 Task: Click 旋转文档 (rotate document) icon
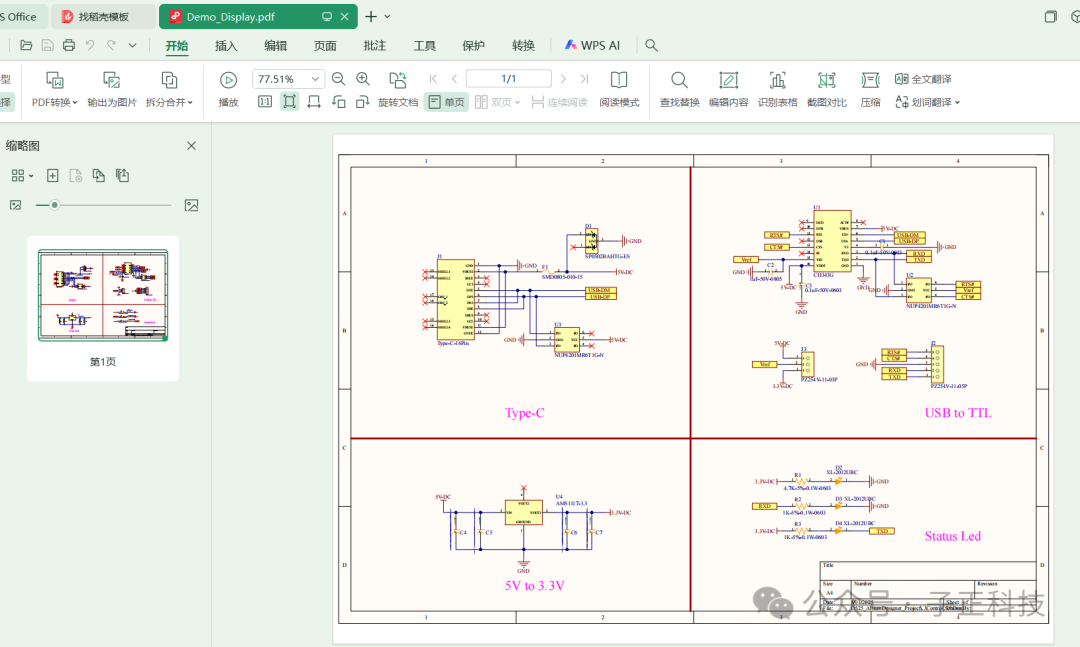(x=398, y=80)
